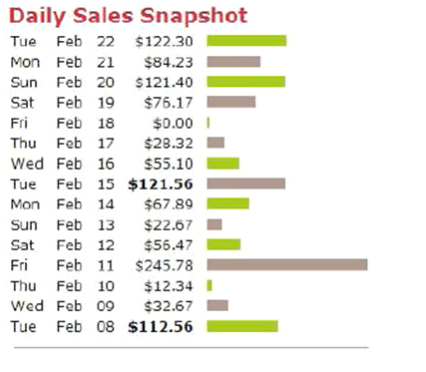Select the longest bar for Feb 11
Viewport: 426px width, 372px height.
click(287, 265)
